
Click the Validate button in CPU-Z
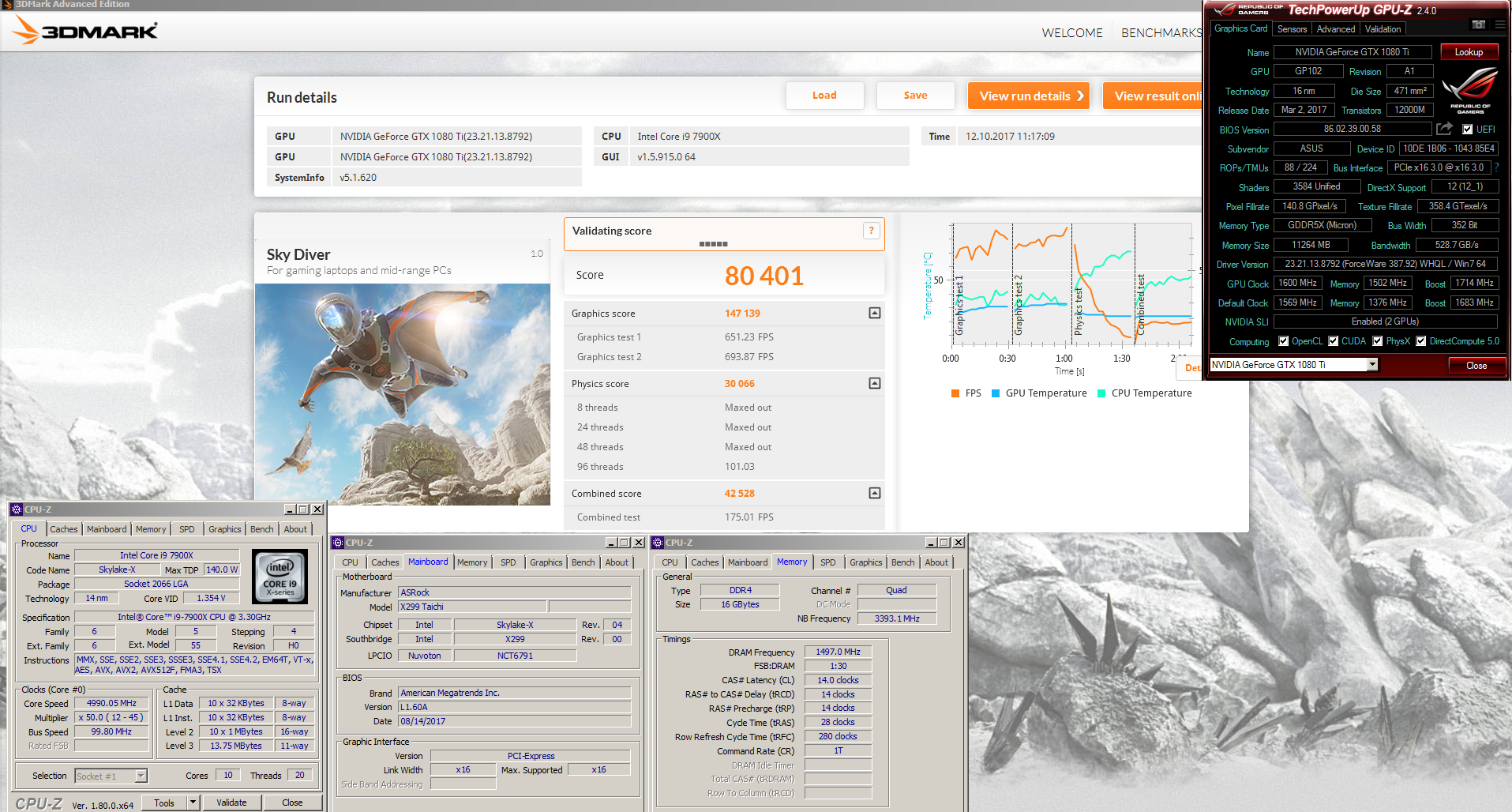click(231, 803)
